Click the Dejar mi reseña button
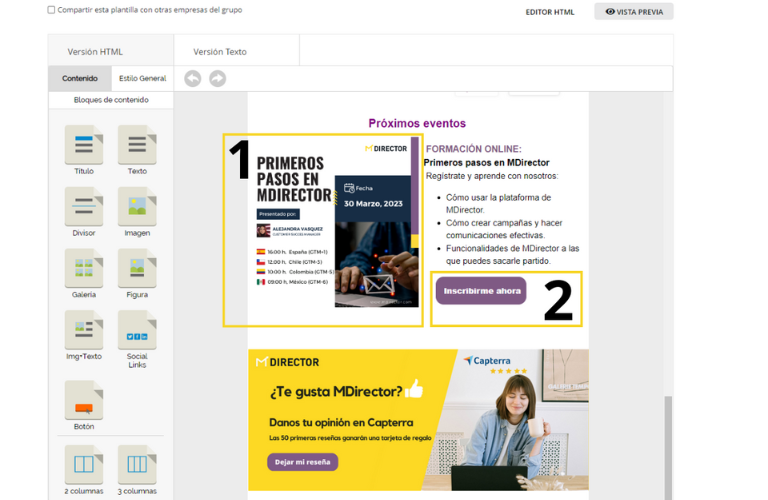 303,462
